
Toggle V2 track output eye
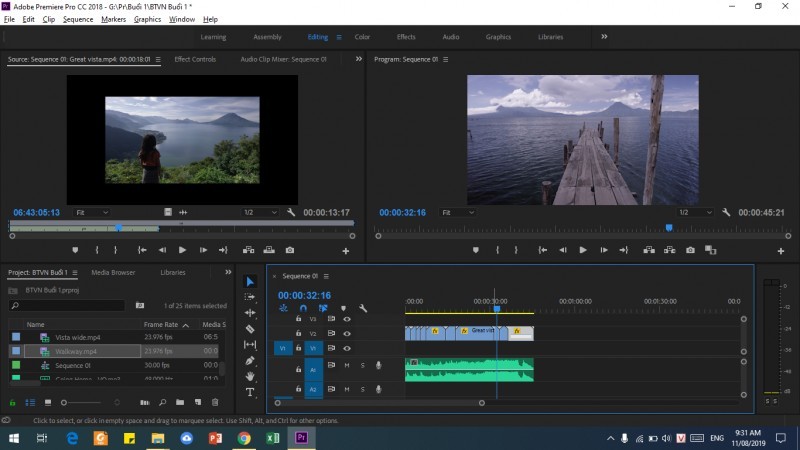(347, 333)
